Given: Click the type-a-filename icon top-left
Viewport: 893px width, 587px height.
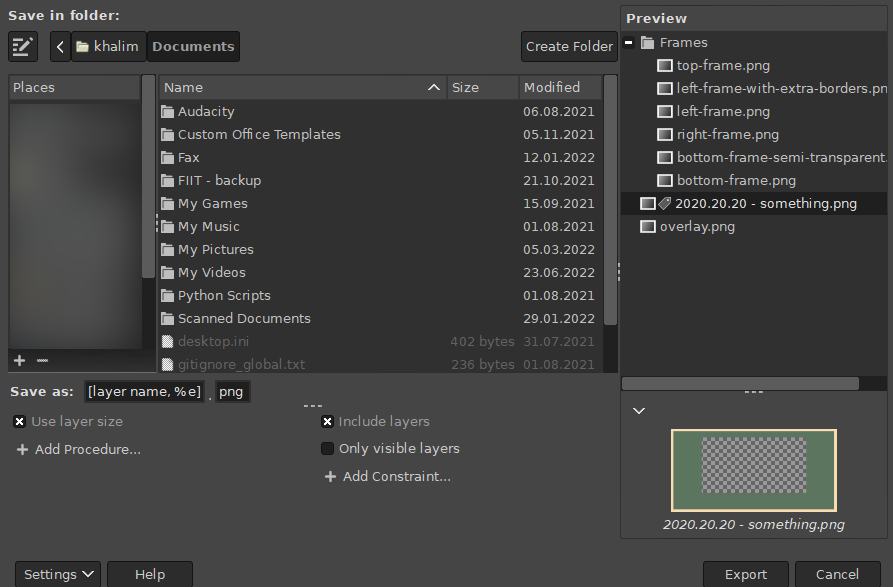Looking at the screenshot, I should point(22,46).
